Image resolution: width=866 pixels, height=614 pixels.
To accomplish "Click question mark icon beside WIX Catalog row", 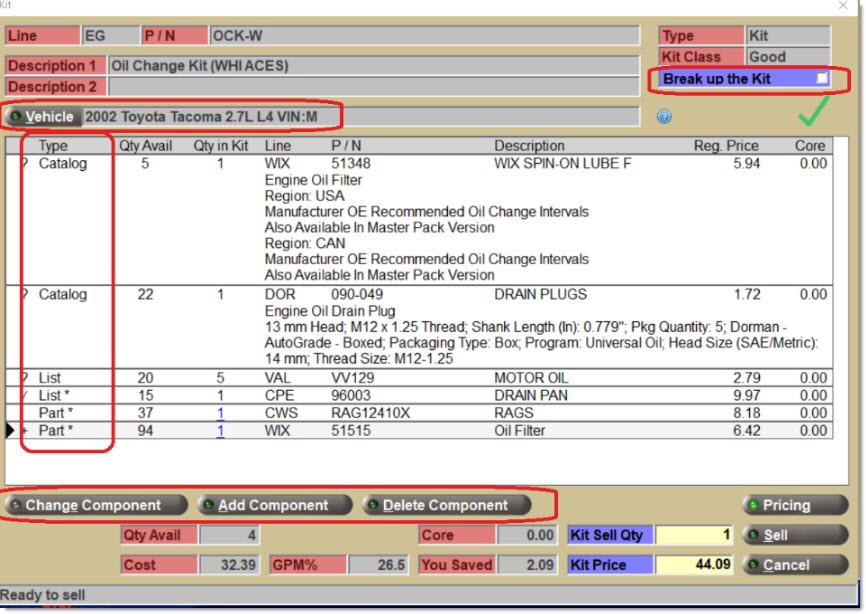I will (24, 163).
